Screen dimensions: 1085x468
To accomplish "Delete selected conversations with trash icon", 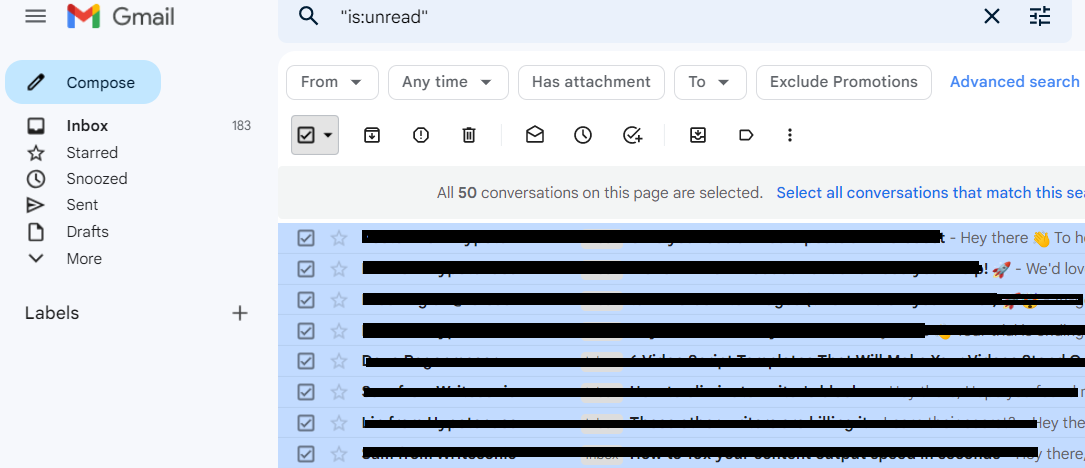I will click(468, 135).
